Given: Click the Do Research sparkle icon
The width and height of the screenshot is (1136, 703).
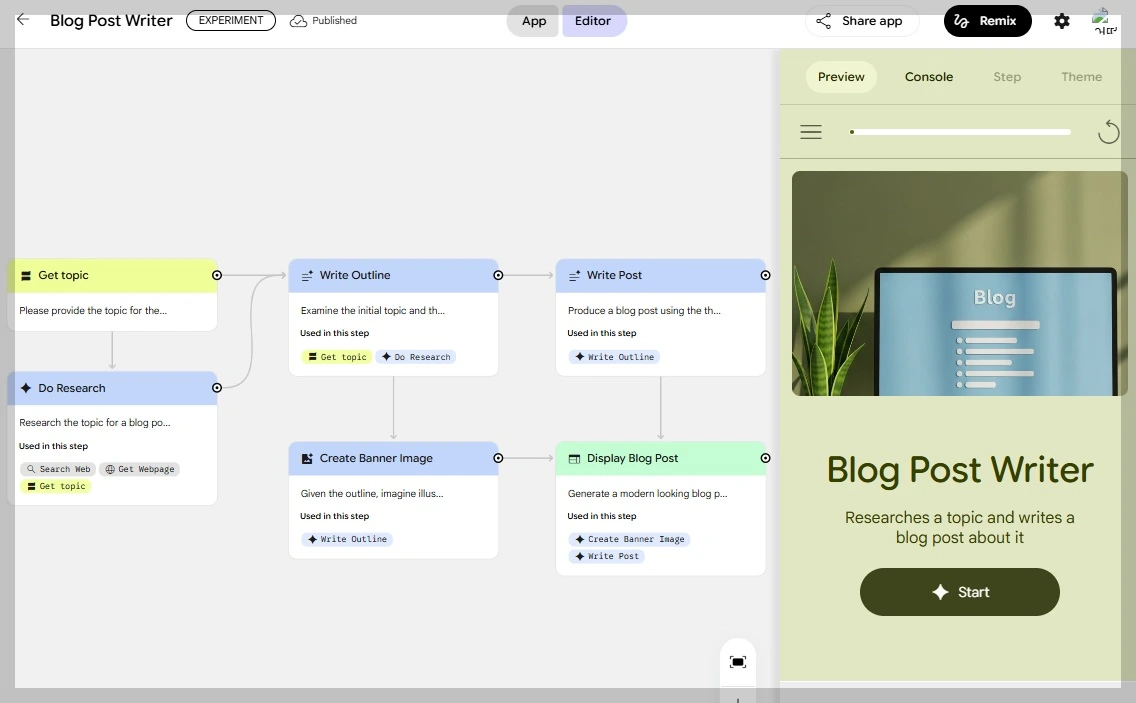Looking at the screenshot, I should coord(26,388).
